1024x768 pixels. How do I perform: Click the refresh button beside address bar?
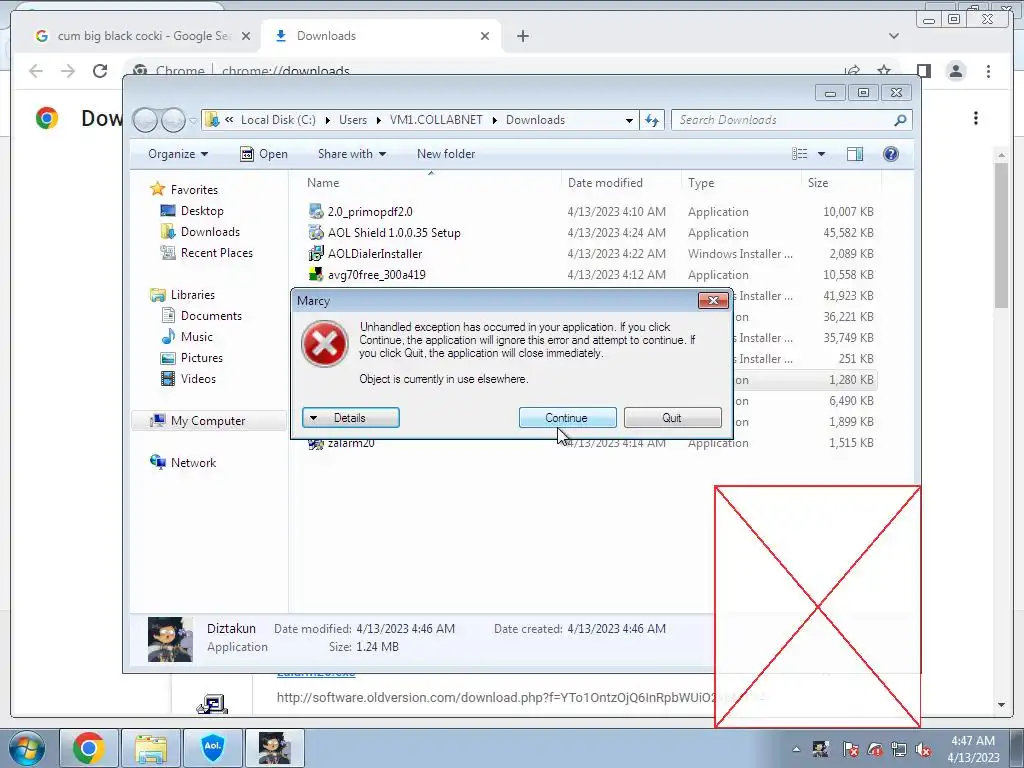click(x=652, y=120)
